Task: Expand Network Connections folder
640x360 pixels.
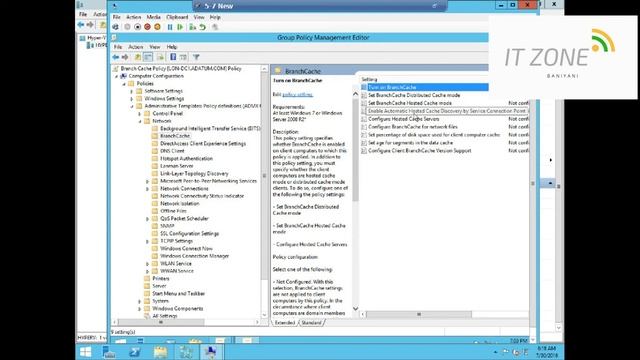Action: coord(147,189)
